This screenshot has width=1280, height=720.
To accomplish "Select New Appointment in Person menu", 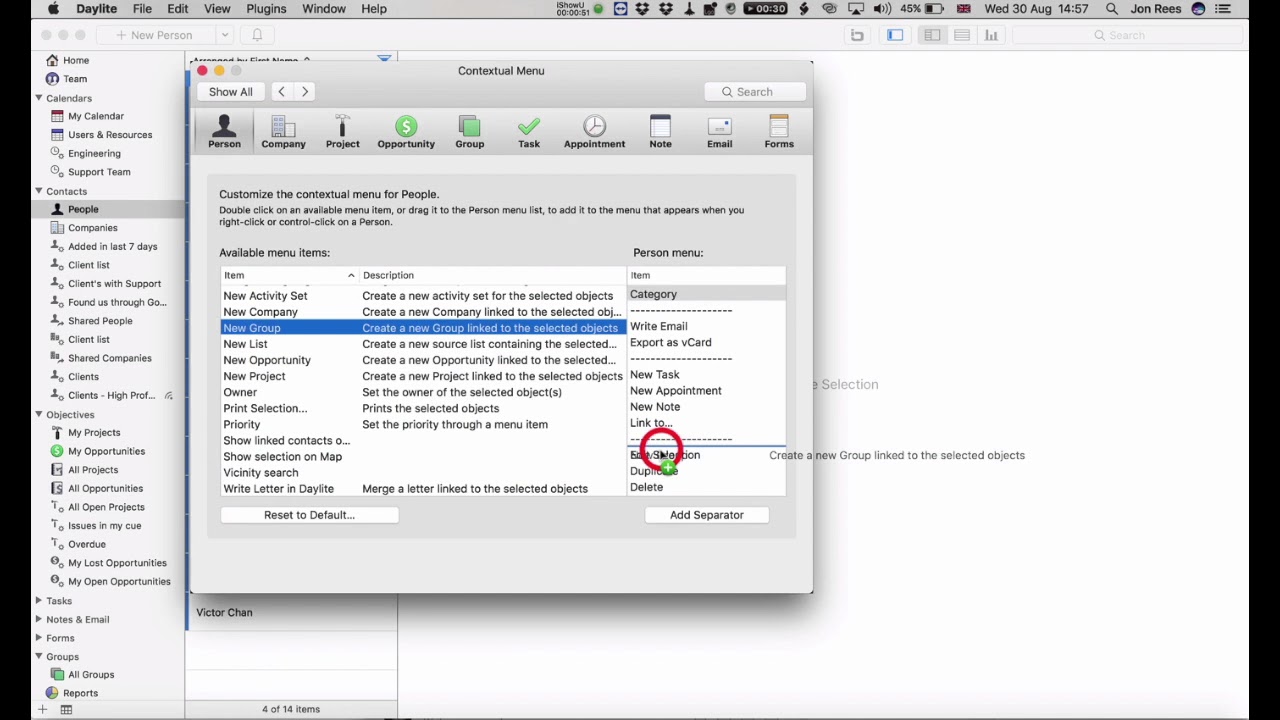I will [x=706, y=391].
